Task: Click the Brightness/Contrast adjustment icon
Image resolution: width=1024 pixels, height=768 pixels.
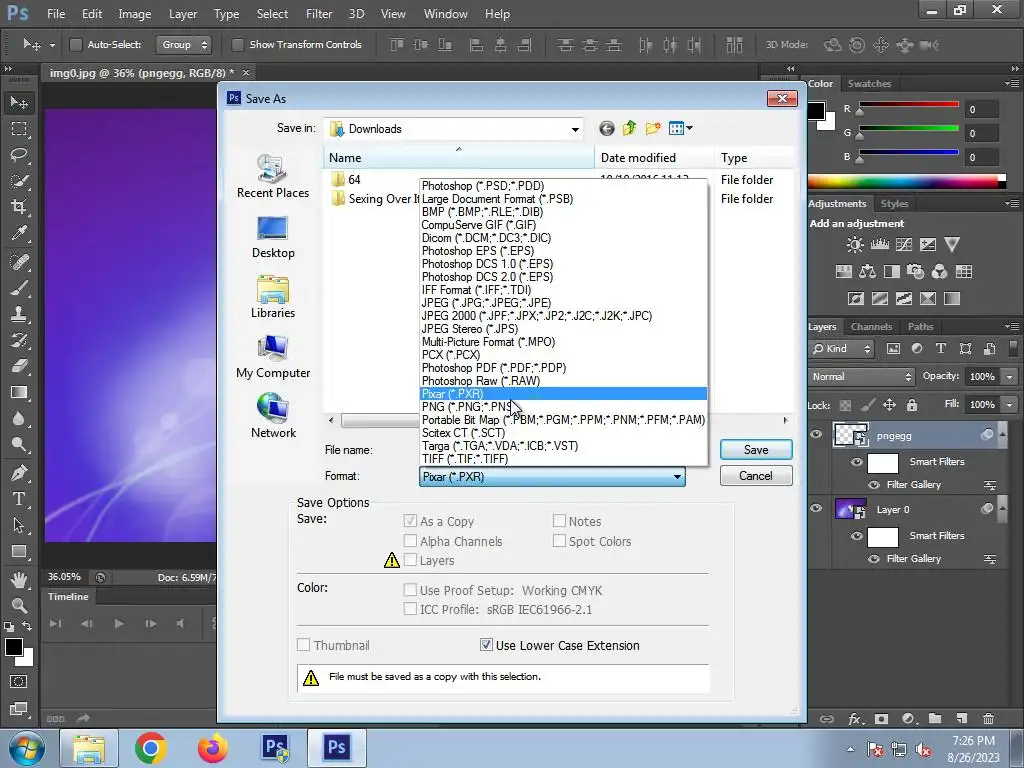Action: (x=855, y=245)
